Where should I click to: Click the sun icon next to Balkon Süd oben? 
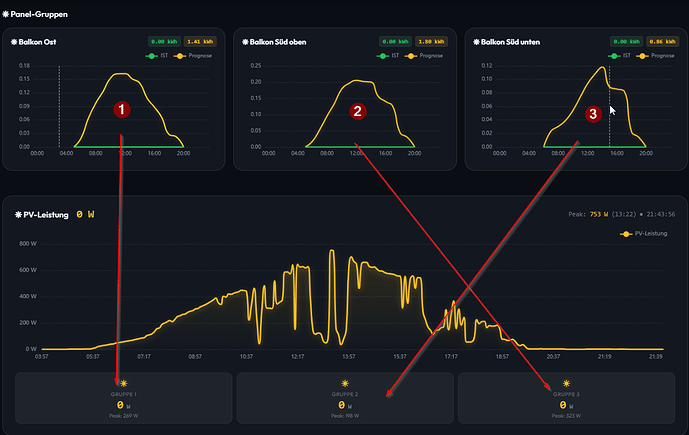click(245, 42)
